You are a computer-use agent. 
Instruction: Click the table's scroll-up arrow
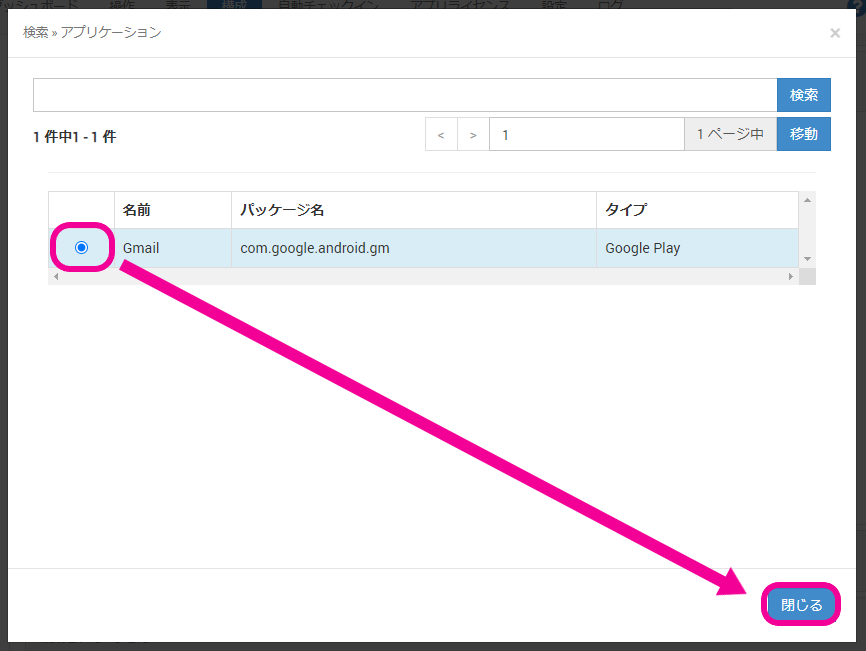(807, 200)
